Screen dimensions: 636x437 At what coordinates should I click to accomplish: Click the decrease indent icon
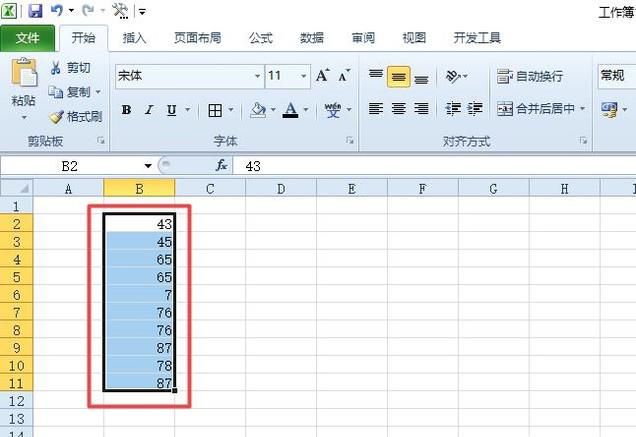[x=453, y=109]
